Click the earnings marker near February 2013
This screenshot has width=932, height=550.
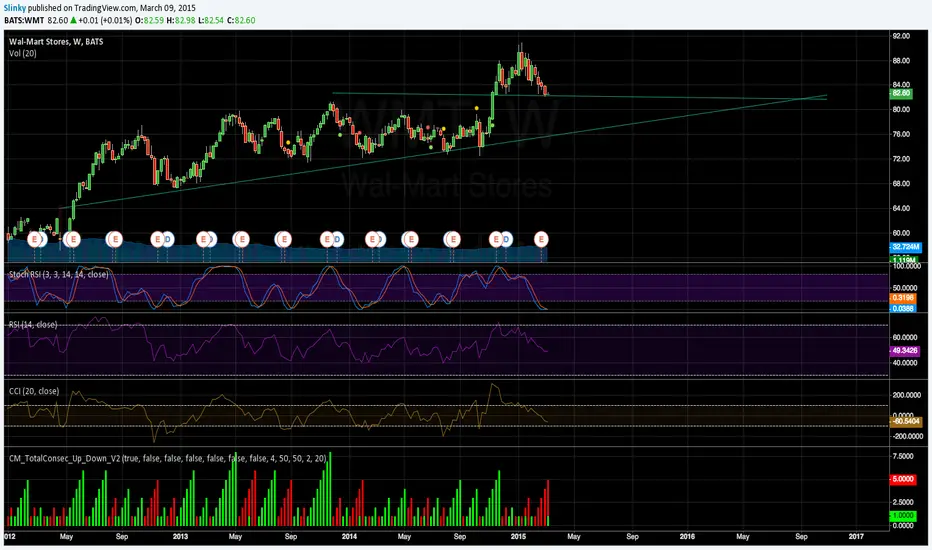tap(203, 239)
